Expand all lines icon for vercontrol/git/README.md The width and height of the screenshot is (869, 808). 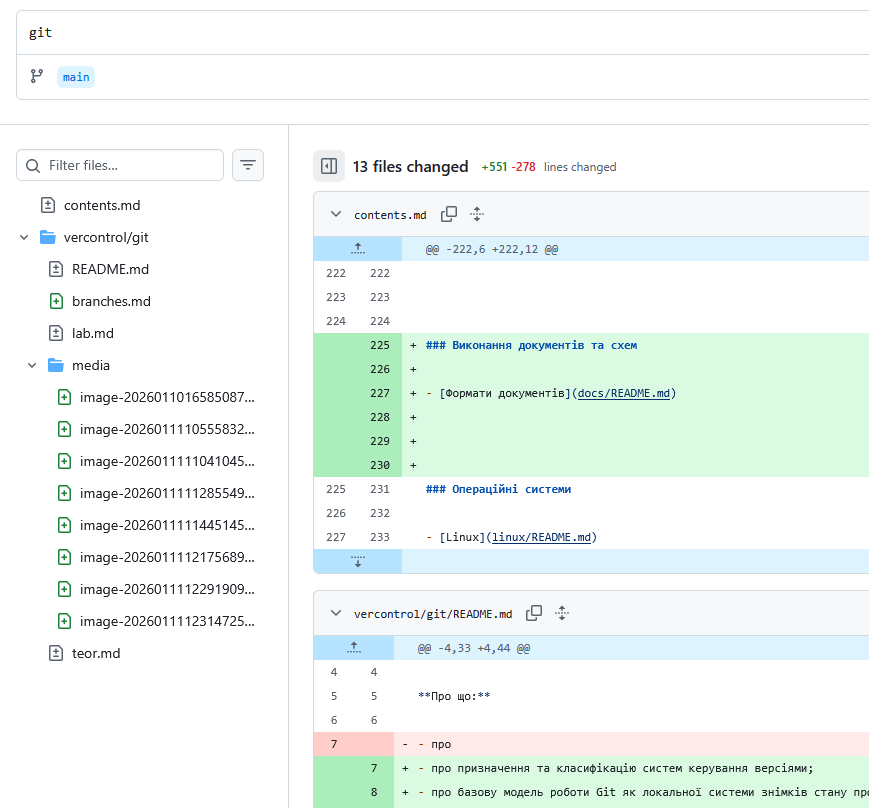point(562,613)
